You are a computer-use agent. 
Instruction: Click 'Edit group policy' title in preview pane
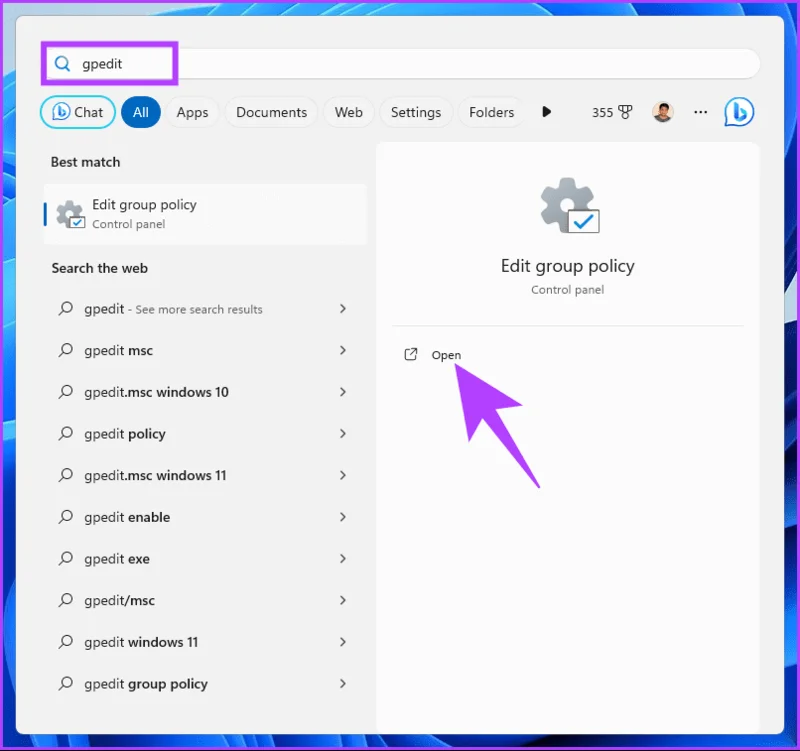(x=567, y=266)
